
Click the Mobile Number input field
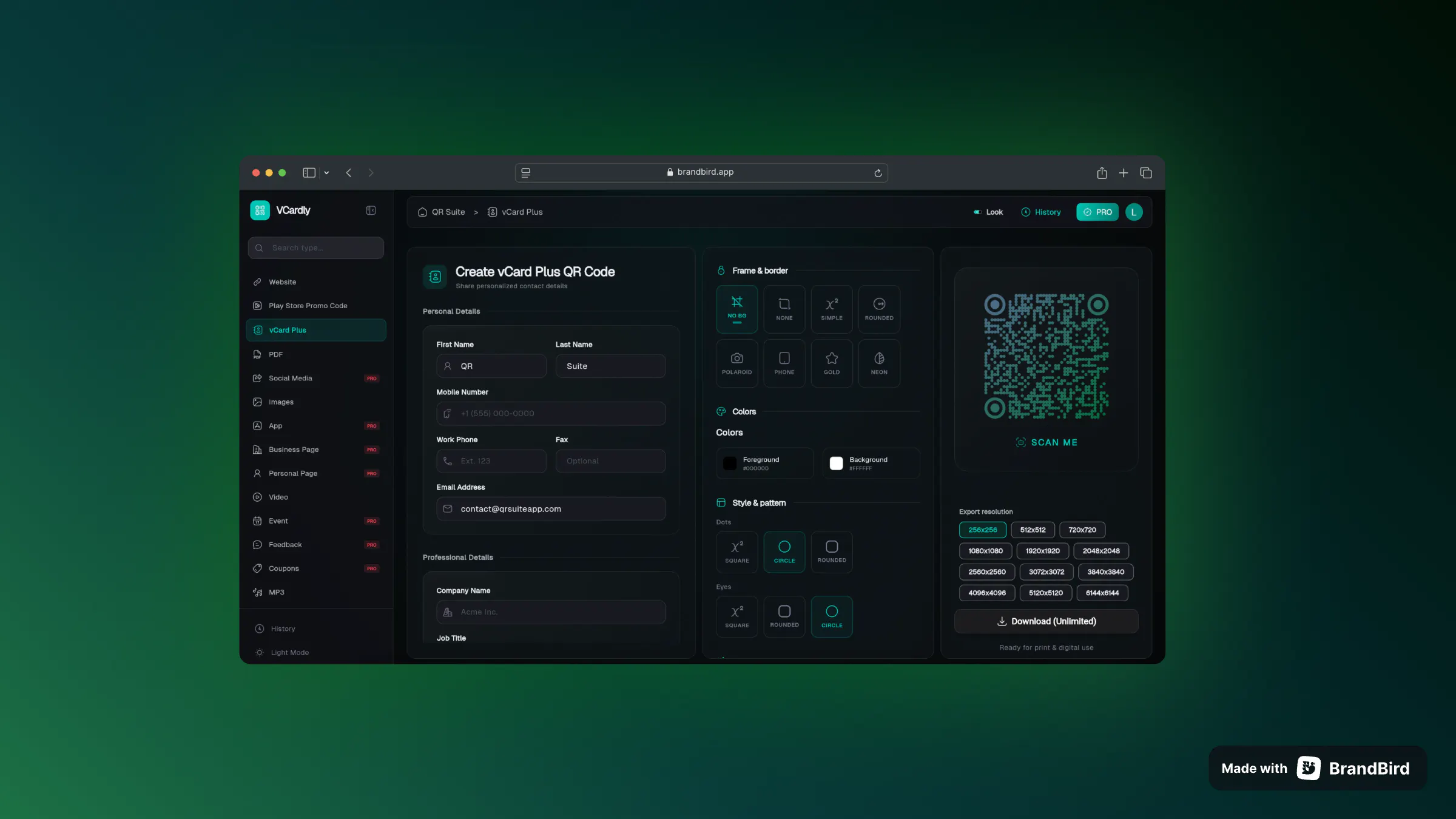551,414
